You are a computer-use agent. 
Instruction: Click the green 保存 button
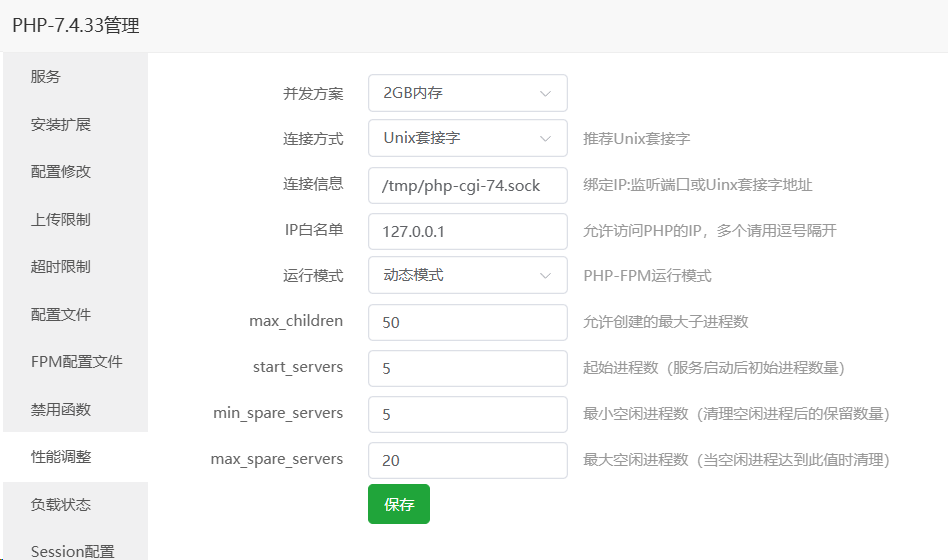click(x=398, y=504)
